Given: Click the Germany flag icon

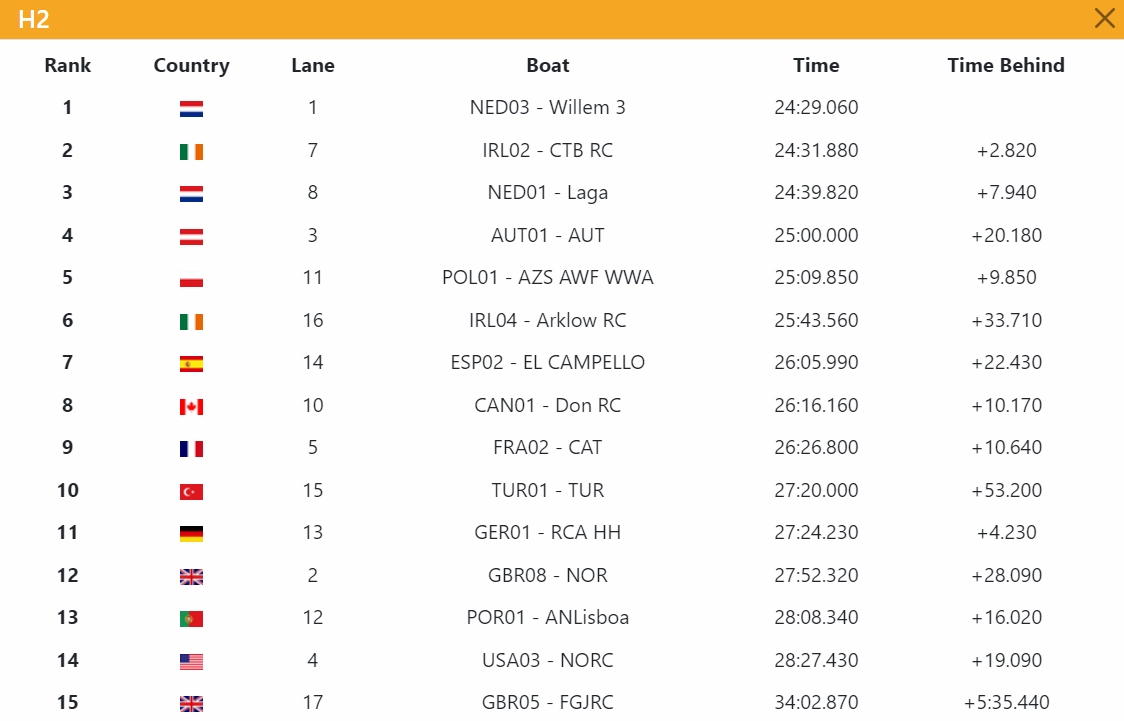Looking at the screenshot, I should (x=191, y=534).
